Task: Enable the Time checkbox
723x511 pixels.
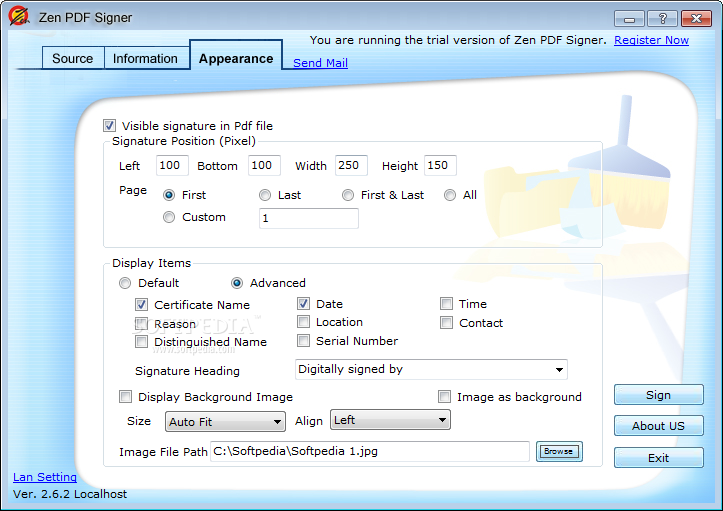Action: 446,303
